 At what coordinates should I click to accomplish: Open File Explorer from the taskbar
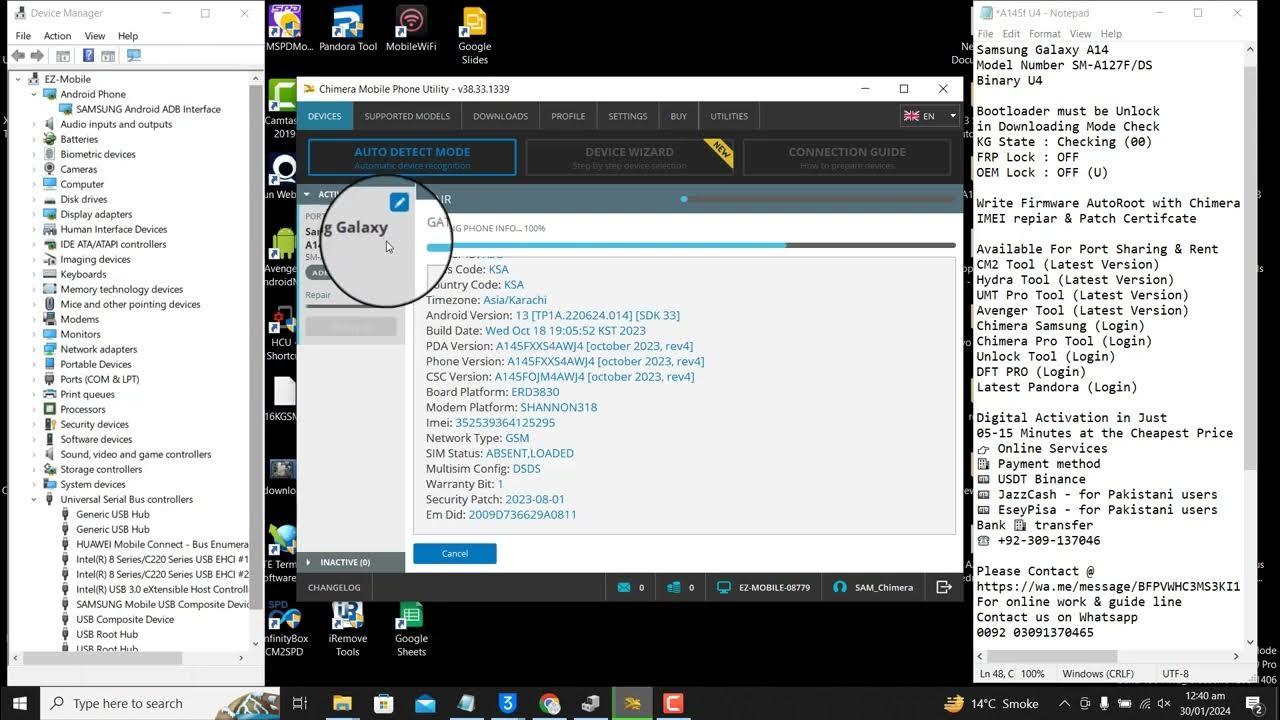(x=342, y=703)
